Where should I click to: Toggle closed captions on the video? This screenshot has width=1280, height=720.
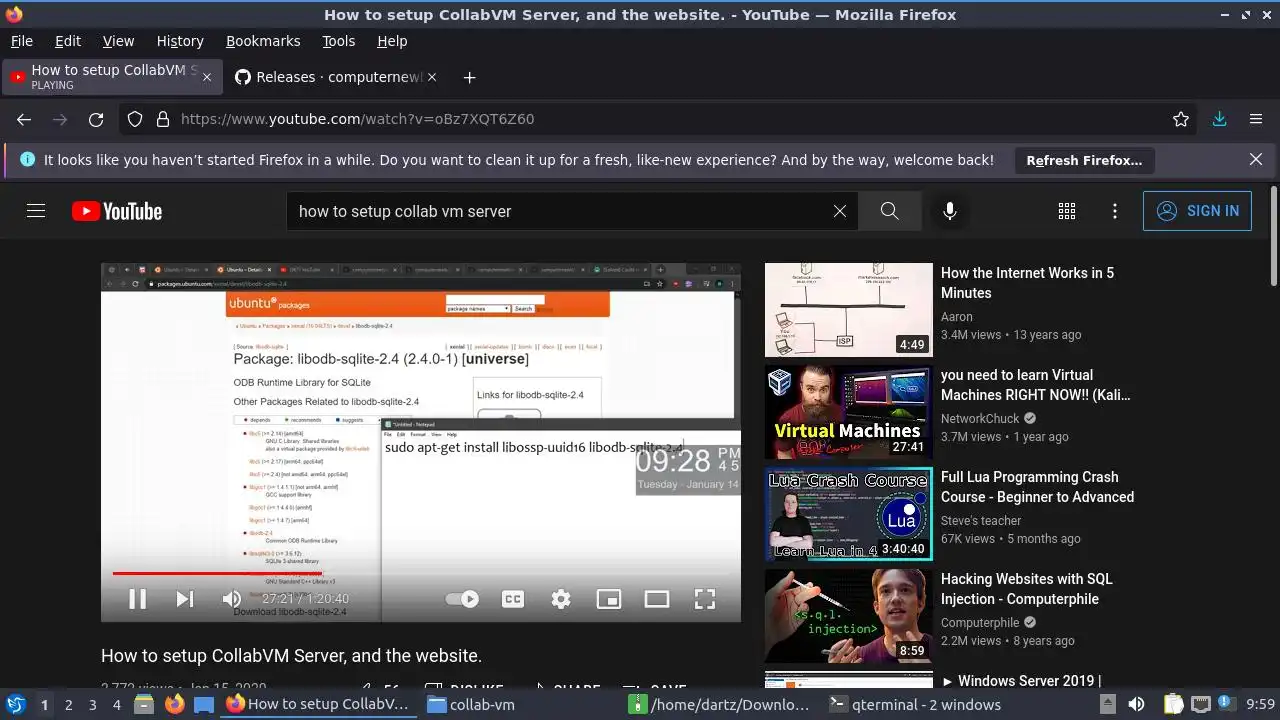click(x=513, y=599)
